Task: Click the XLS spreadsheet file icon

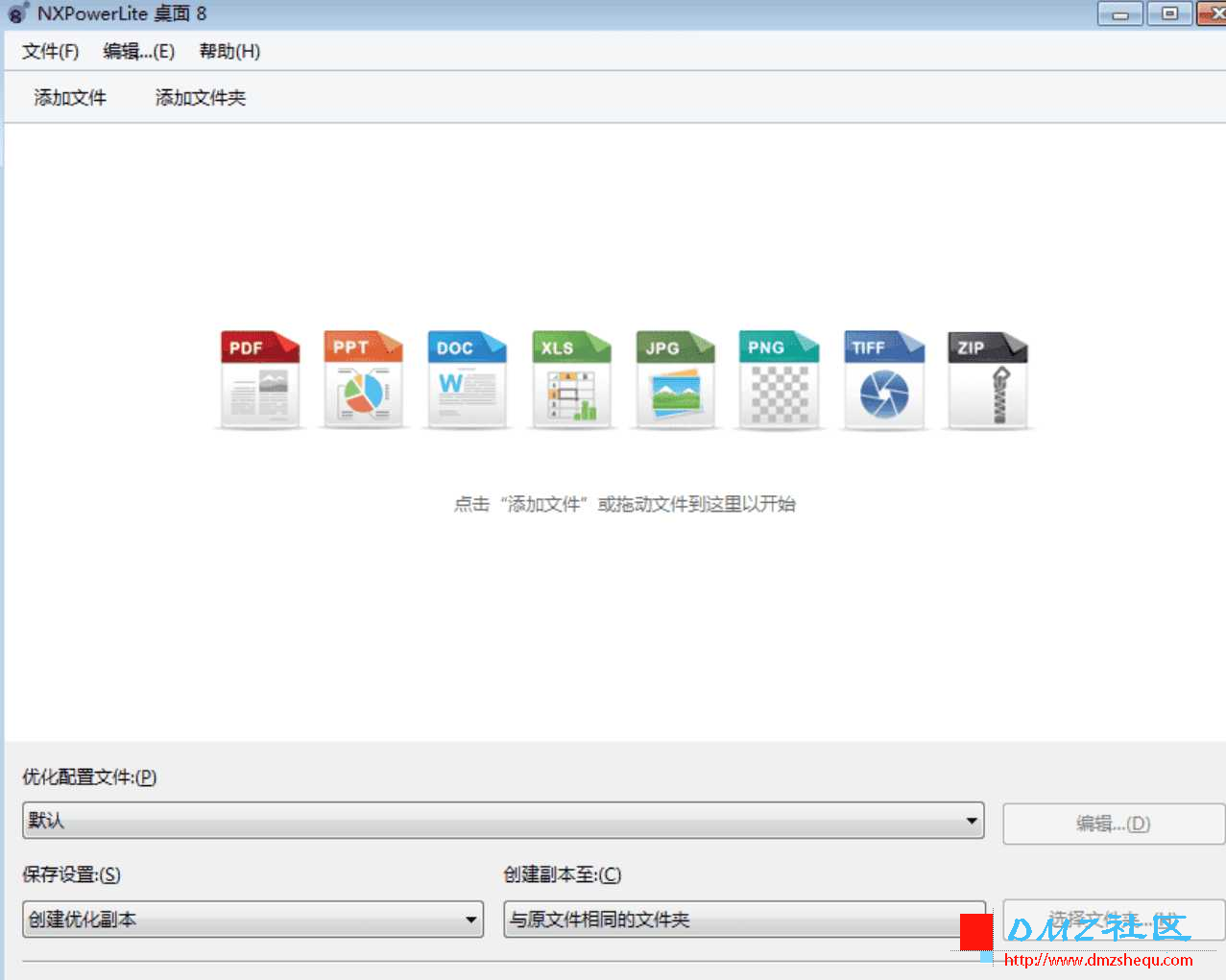Action: pos(571,380)
